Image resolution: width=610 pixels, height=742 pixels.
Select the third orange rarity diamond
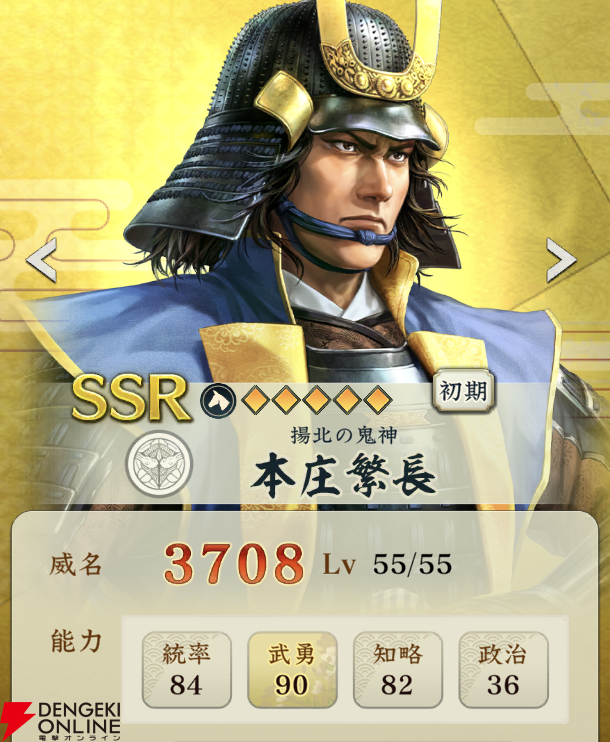click(x=317, y=400)
